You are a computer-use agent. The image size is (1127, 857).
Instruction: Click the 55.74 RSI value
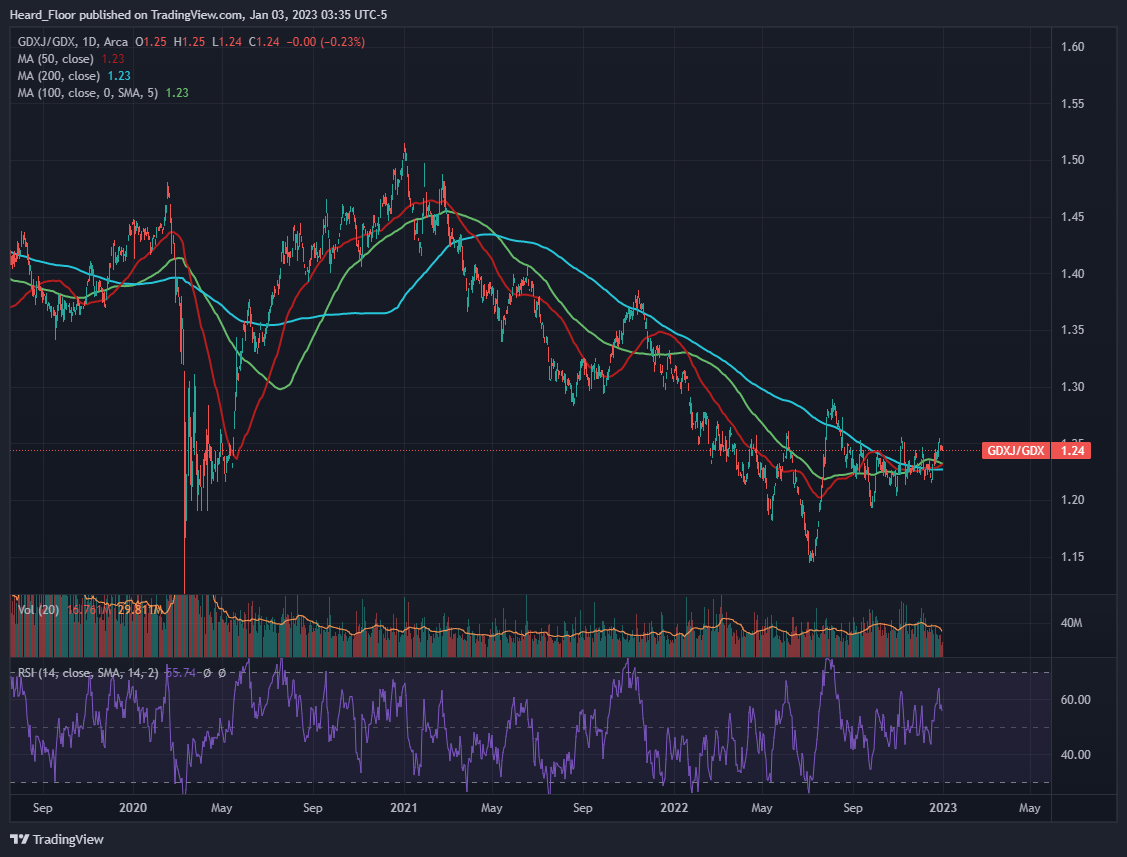tap(180, 673)
